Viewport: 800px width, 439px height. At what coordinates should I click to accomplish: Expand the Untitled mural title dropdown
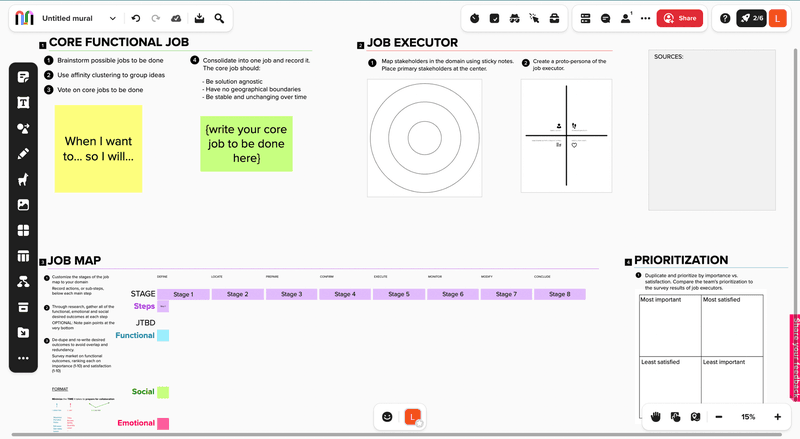coord(112,18)
